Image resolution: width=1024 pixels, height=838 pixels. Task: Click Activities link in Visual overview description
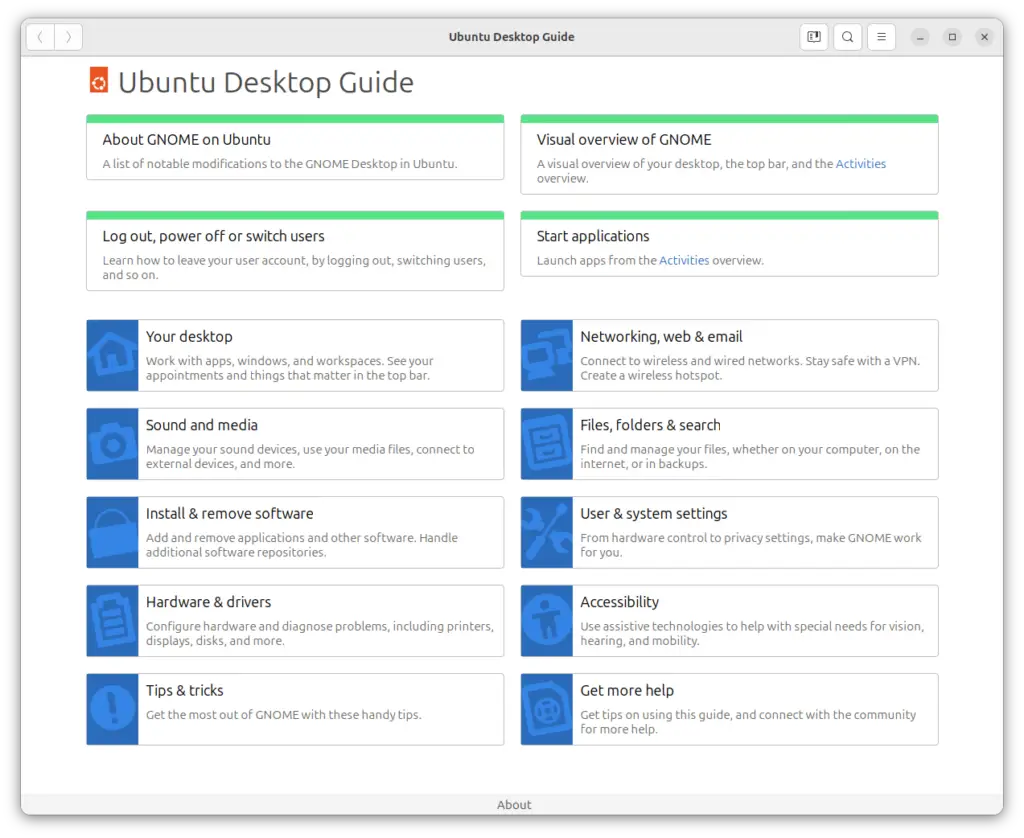(x=861, y=164)
